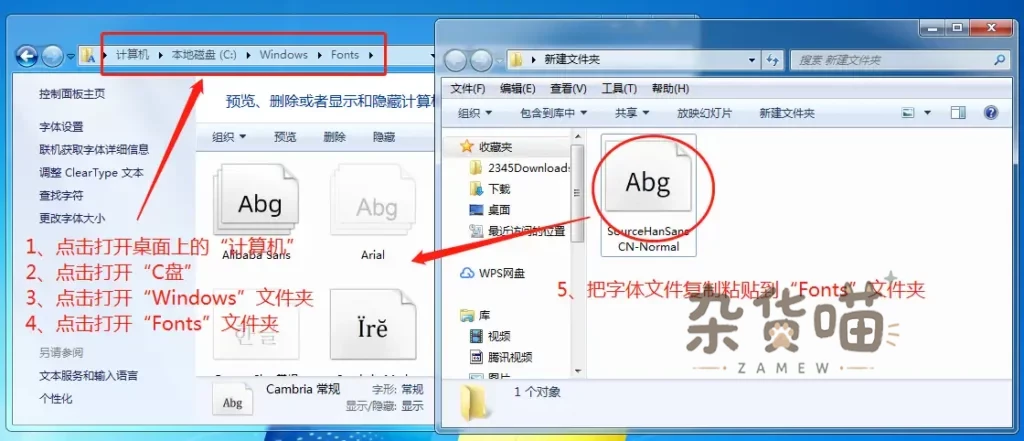The image size is (1024, 441).
Task: Select the 2345Downloads folder
Action: coord(520,168)
